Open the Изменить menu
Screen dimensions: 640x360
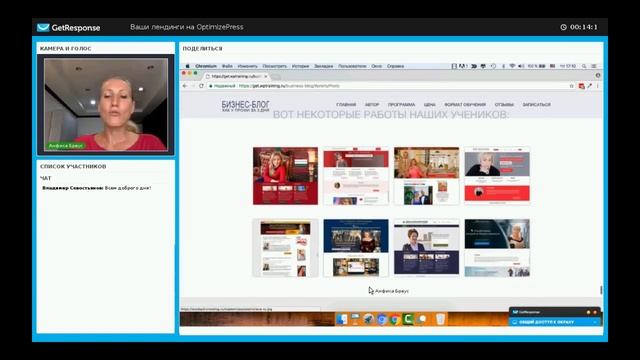tap(247, 66)
